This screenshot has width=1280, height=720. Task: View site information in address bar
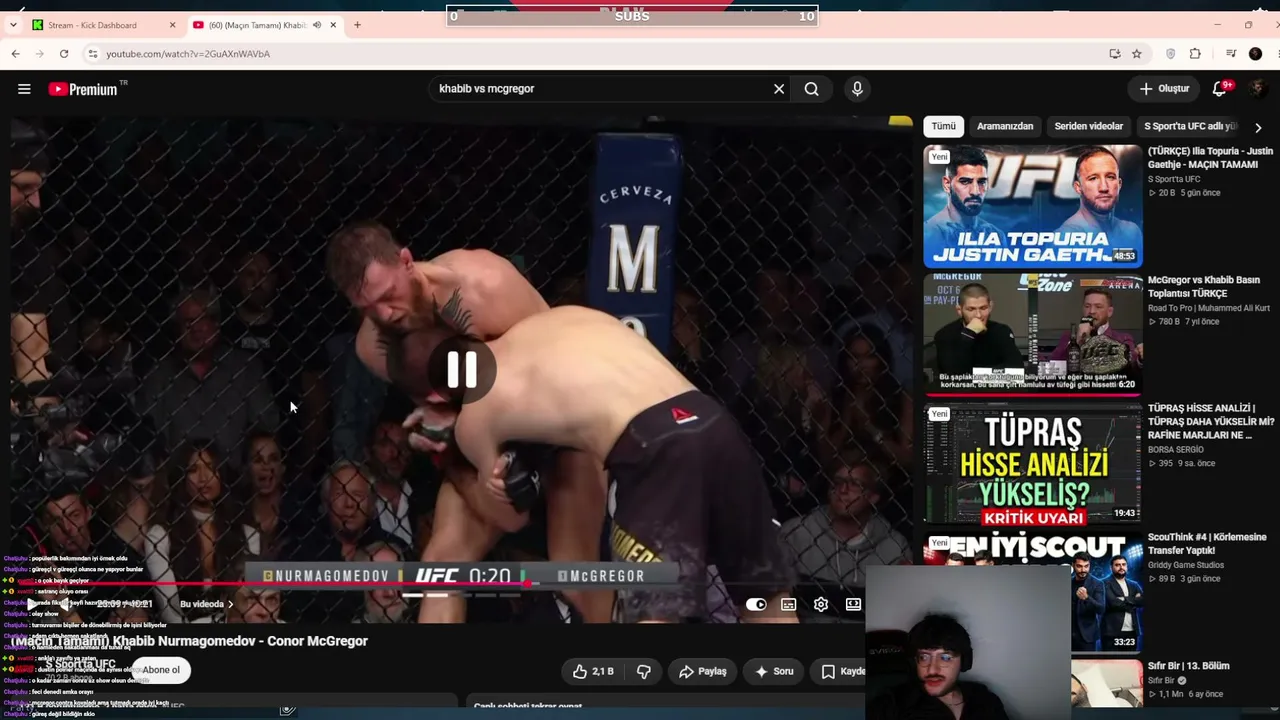click(x=93, y=54)
